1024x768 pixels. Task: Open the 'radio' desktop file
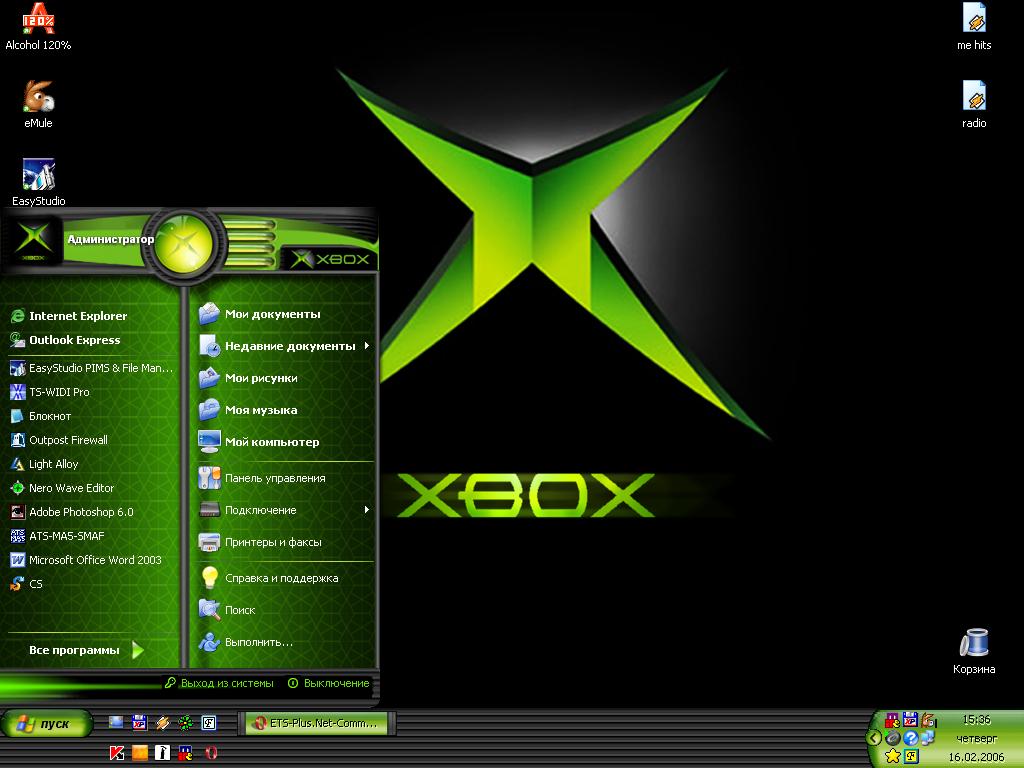[x=974, y=97]
